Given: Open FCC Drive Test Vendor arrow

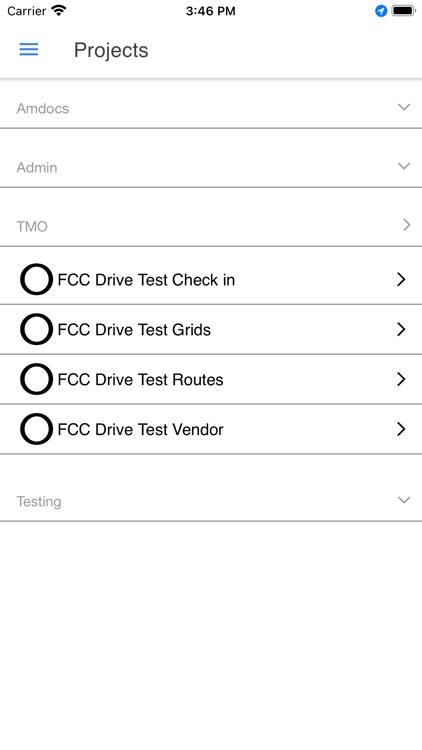Looking at the screenshot, I should (x=401, y=429).
